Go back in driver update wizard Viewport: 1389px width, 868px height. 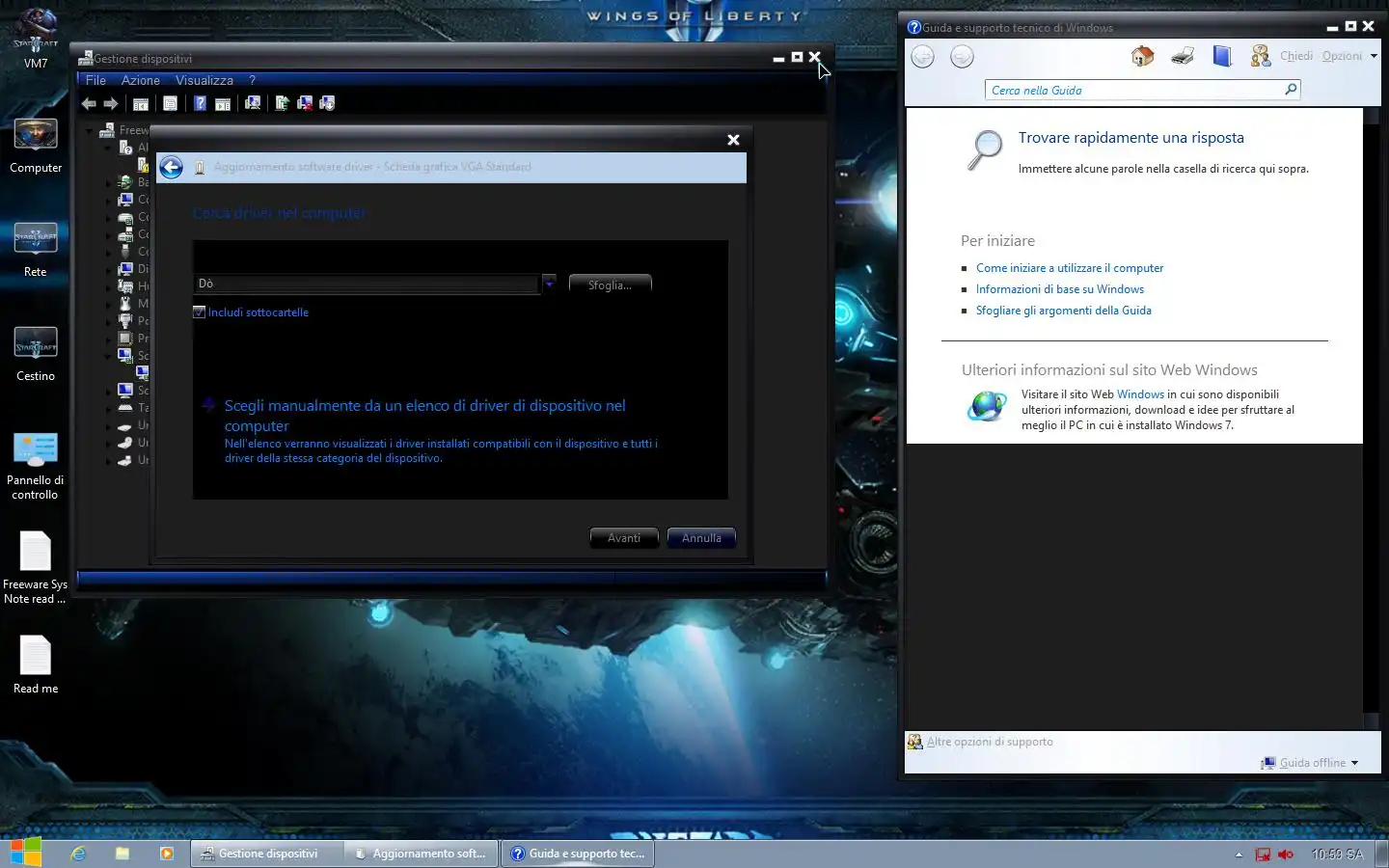coord(171,168)
